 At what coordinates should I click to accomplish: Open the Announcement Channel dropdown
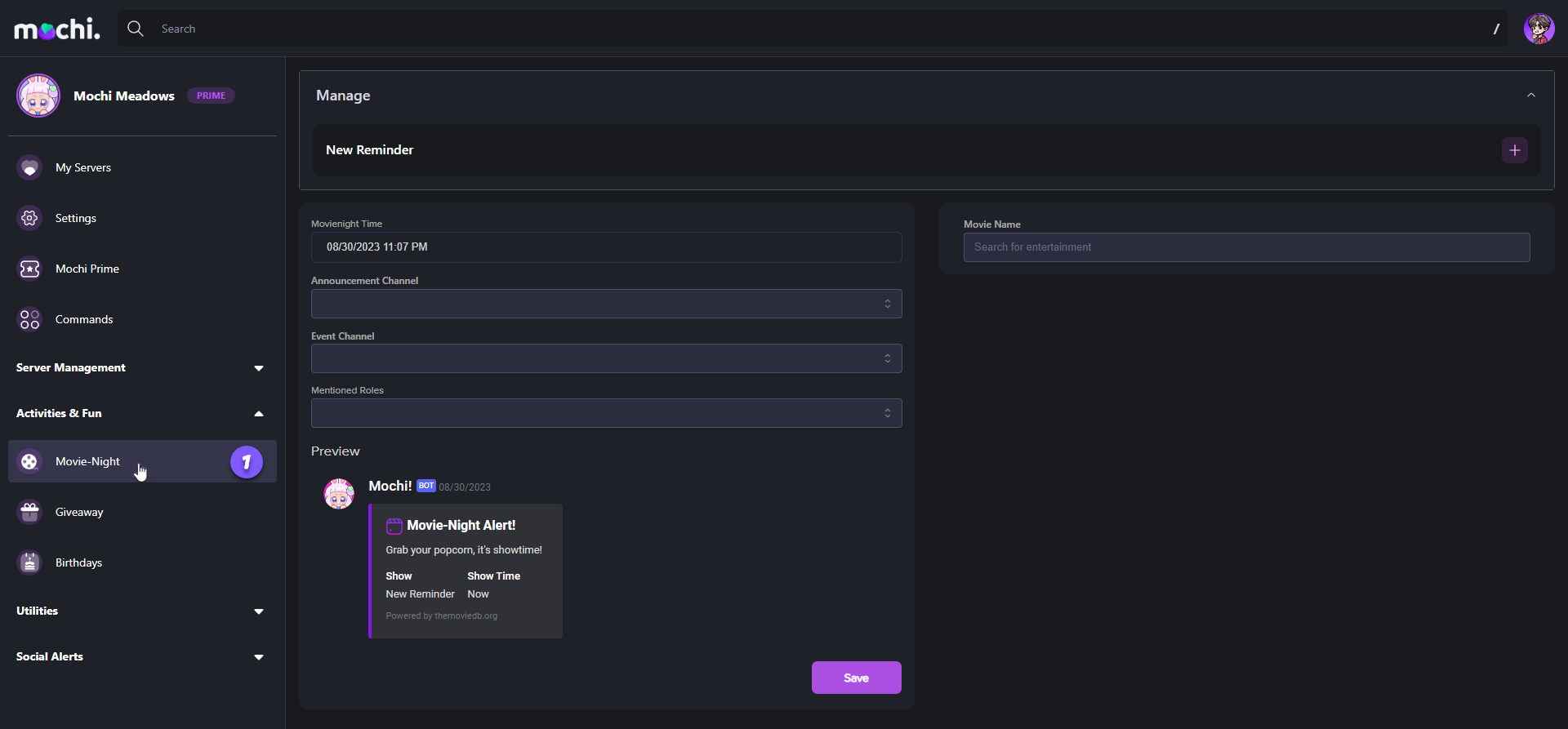606,304
